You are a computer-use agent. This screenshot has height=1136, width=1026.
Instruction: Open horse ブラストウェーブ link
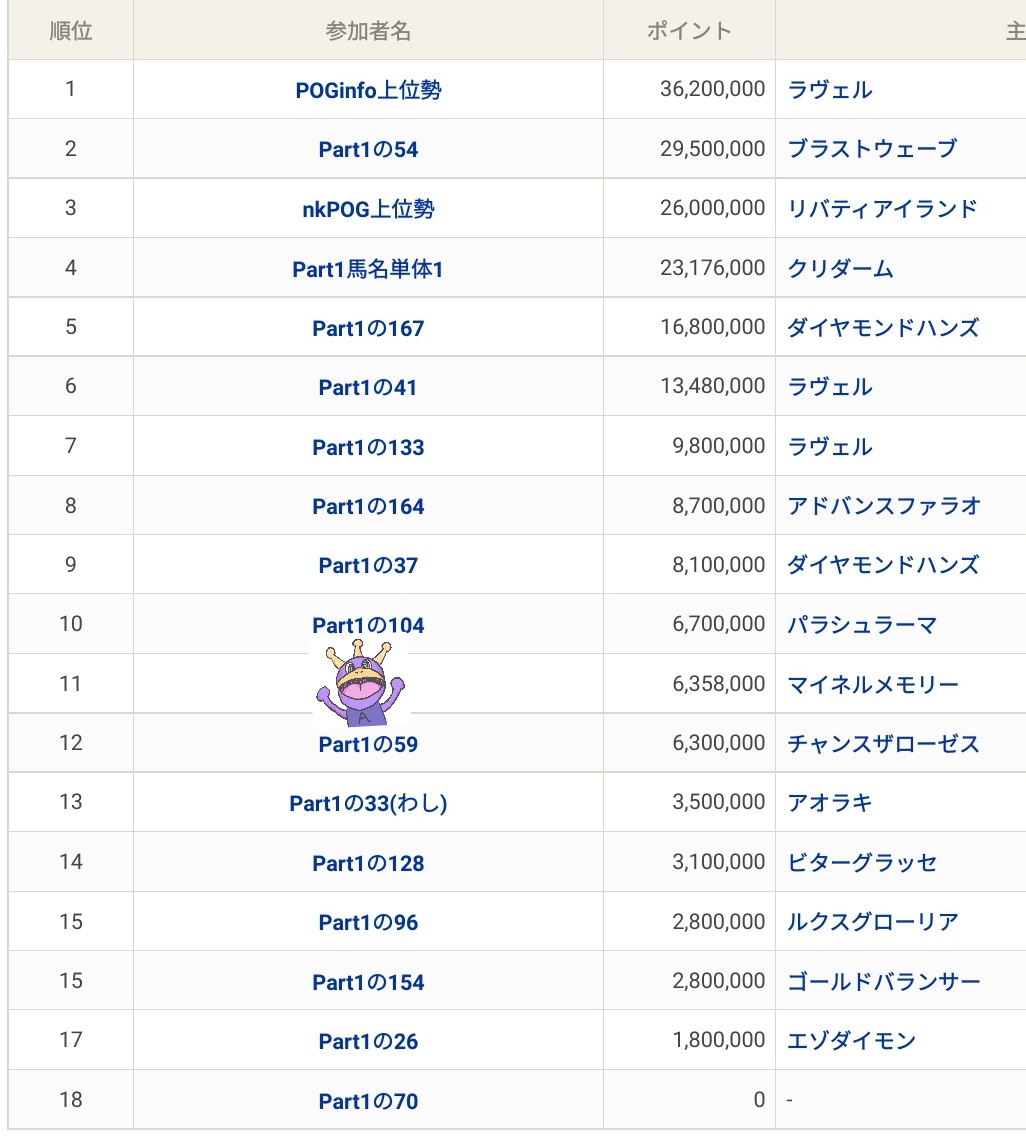872,149
